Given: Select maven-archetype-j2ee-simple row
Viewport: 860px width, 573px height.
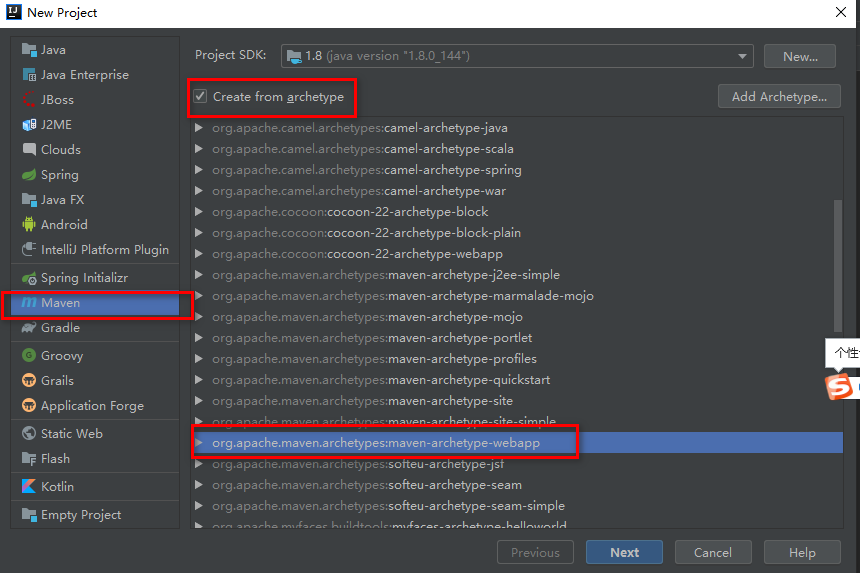Looking at the screenshot, I should [517, 275].
